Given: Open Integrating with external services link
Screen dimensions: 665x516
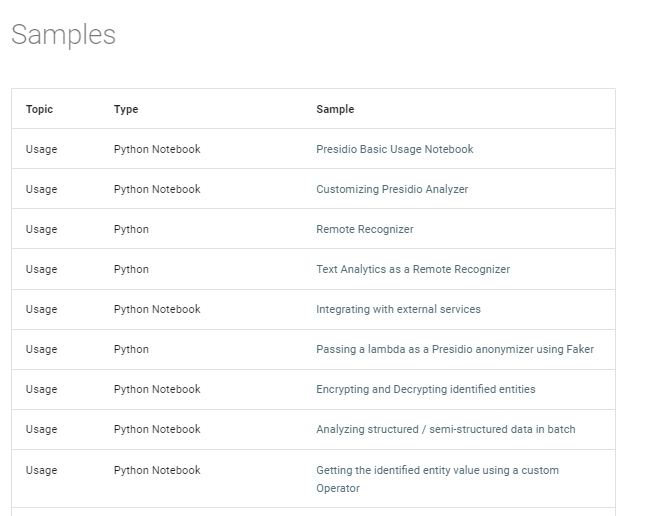Looking at the screenshot, I should click(x=398, y=309).
